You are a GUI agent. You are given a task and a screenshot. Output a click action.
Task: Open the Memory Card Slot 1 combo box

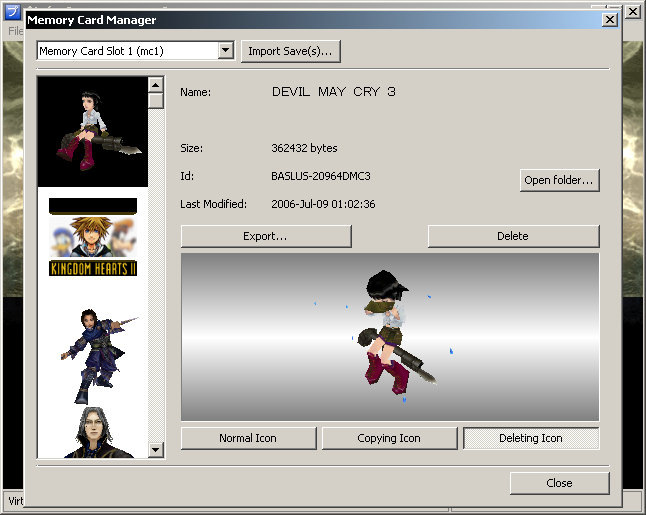pos(126,51)
